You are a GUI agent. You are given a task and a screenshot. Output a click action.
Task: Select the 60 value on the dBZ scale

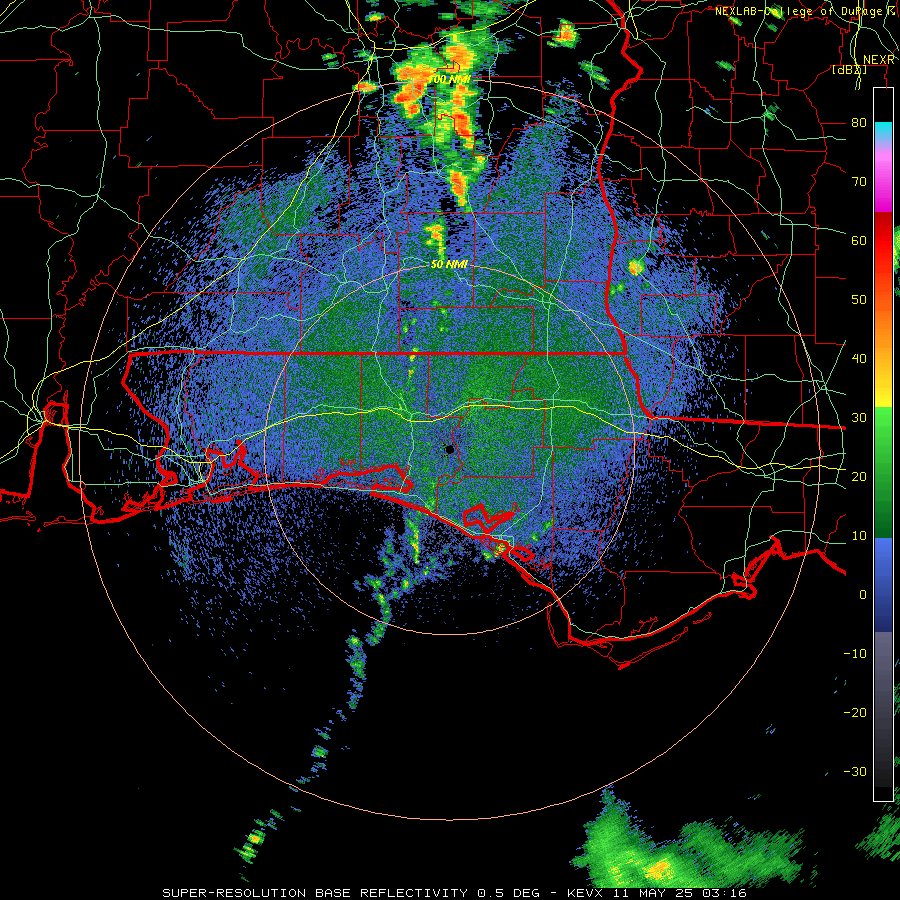859,240
